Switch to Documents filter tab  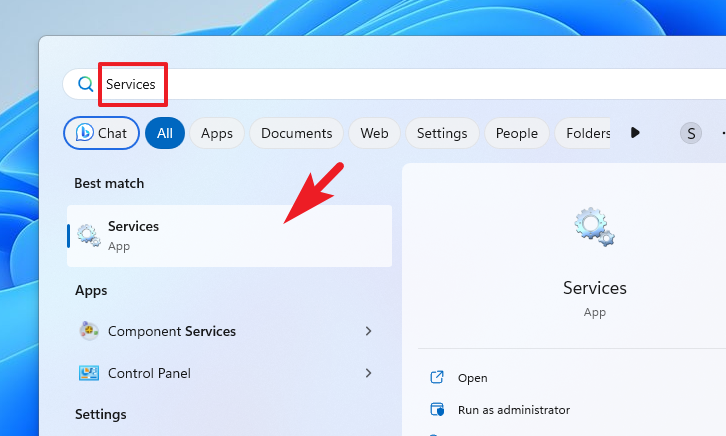(296, 133)
